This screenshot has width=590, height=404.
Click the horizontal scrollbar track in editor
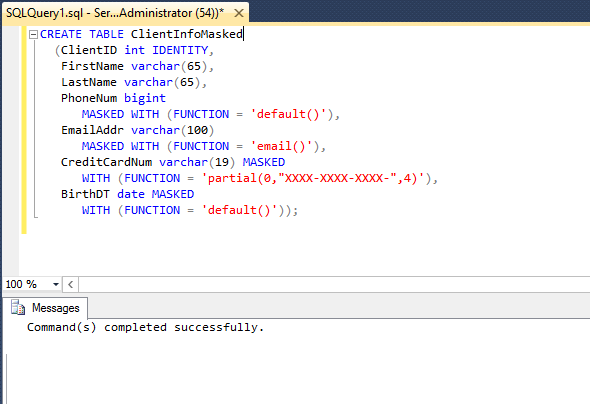[x=334, y=284]
